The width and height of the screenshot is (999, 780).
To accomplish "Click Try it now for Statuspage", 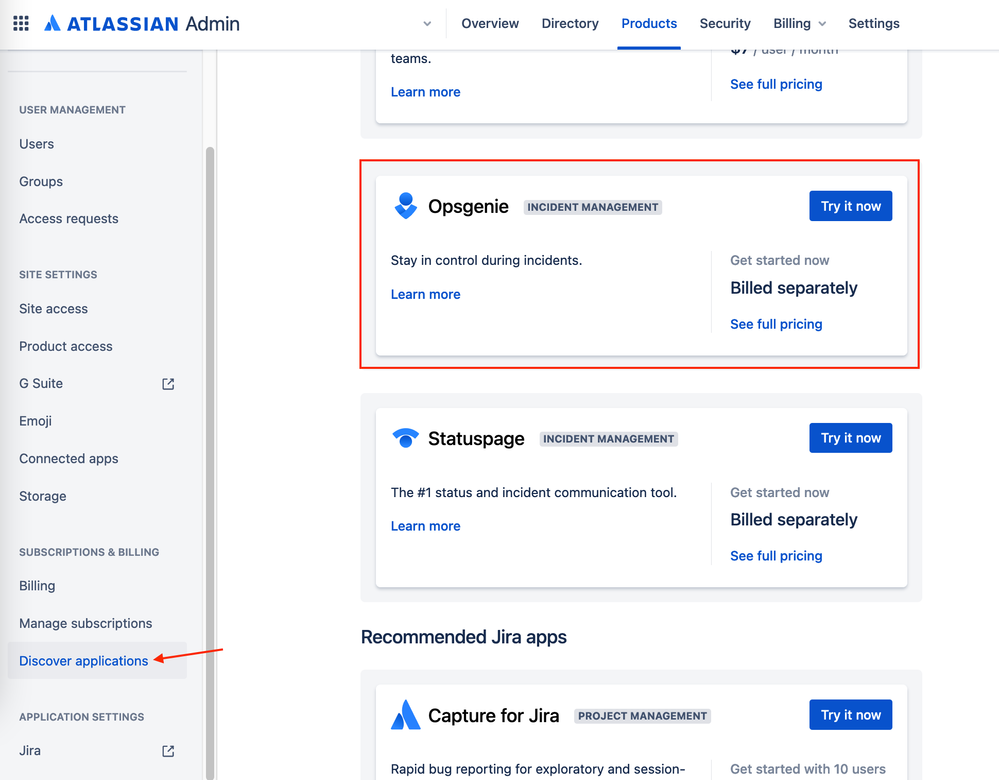I will click(851, 438).
